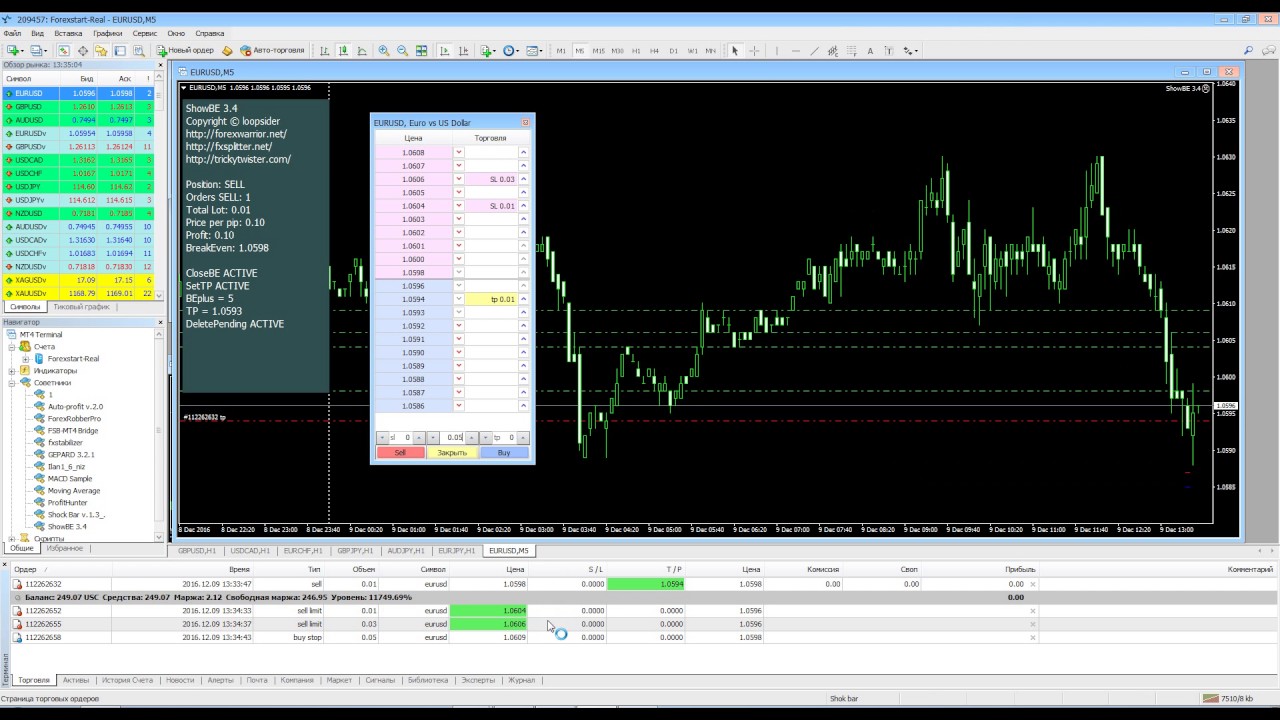Screen dimensions: 1280x720
Task: Switch to M30 timeframe
Action: (x=618, y=50)
